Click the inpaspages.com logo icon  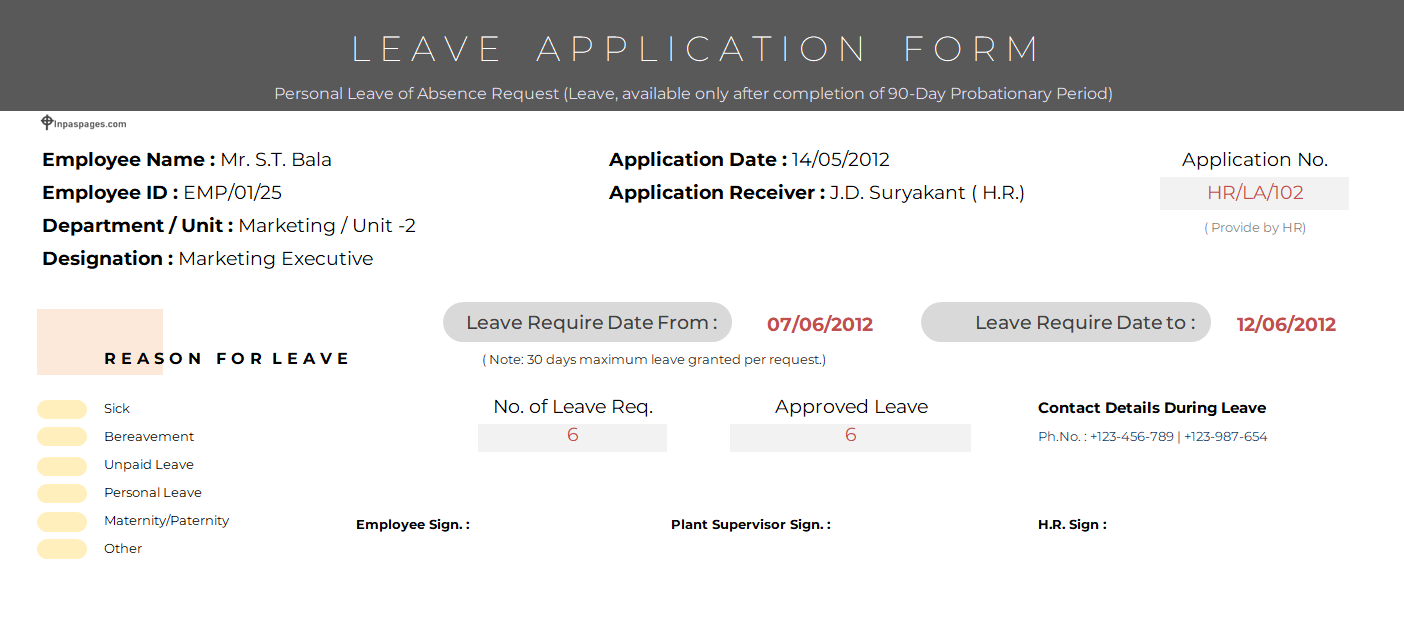[47, 123]
